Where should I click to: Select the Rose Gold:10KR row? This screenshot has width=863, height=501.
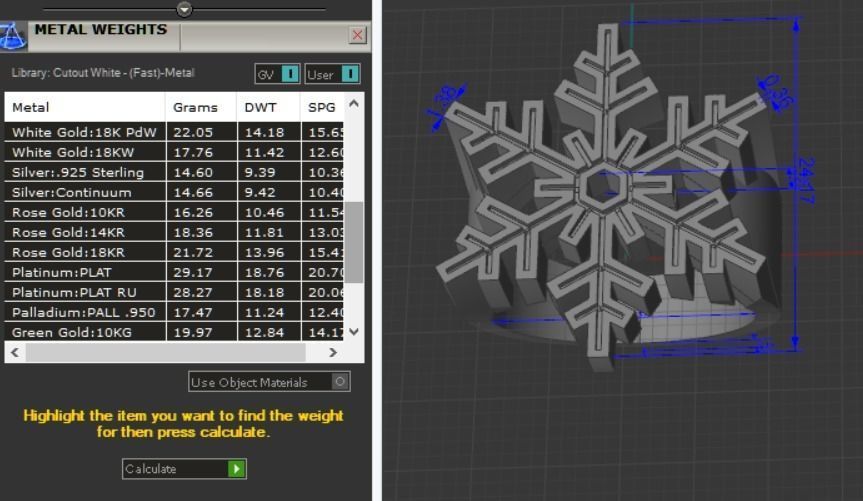(x=174, y=212)
